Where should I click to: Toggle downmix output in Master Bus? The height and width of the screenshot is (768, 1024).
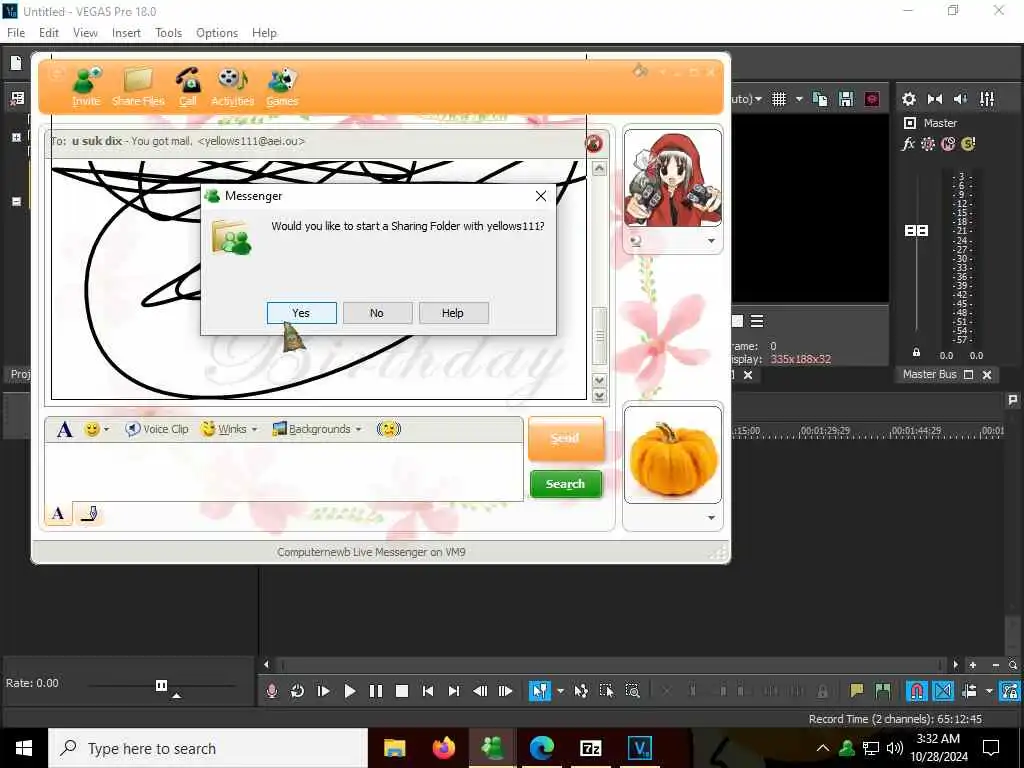click(935, 99)
